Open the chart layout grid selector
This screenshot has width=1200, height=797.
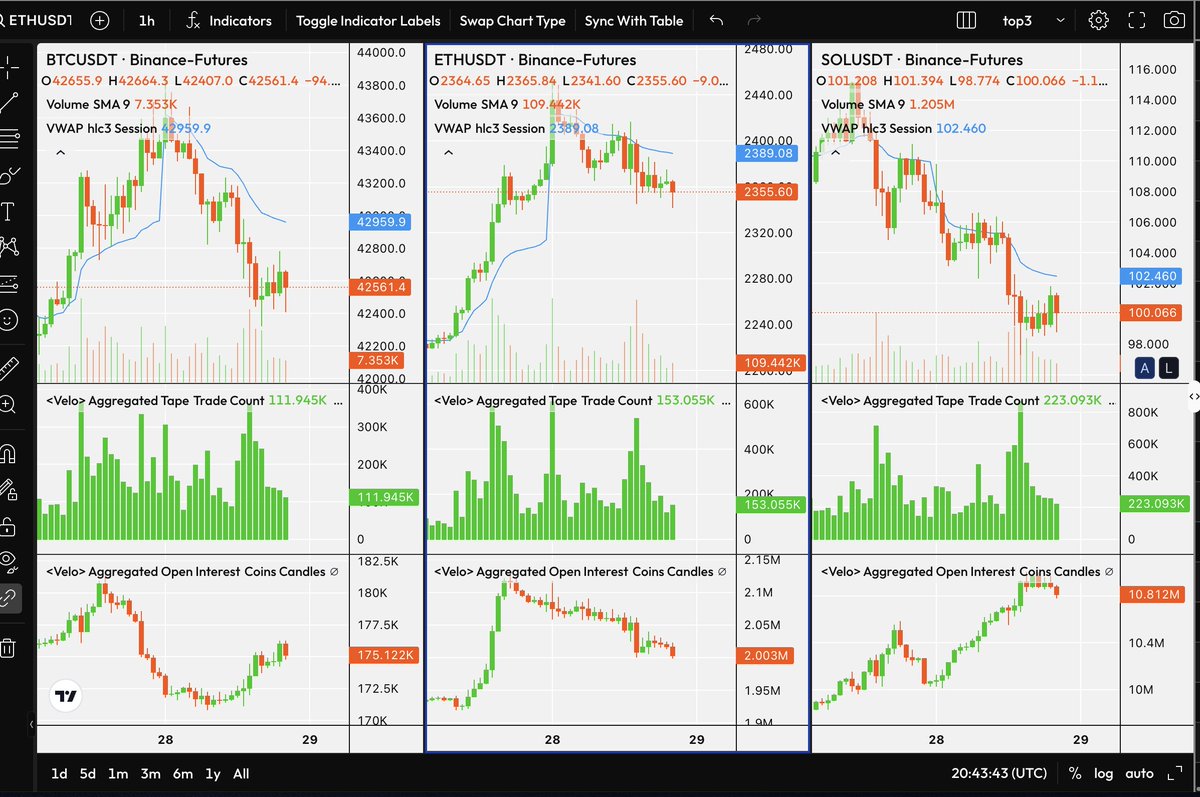[966, 20]
